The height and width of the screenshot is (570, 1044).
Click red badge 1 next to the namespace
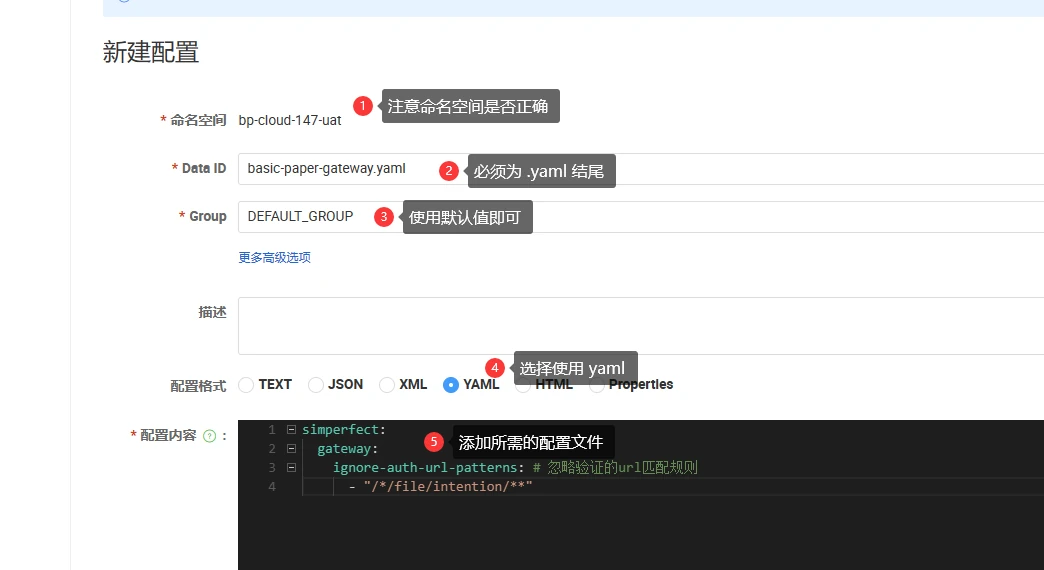[x=363, y=106]
